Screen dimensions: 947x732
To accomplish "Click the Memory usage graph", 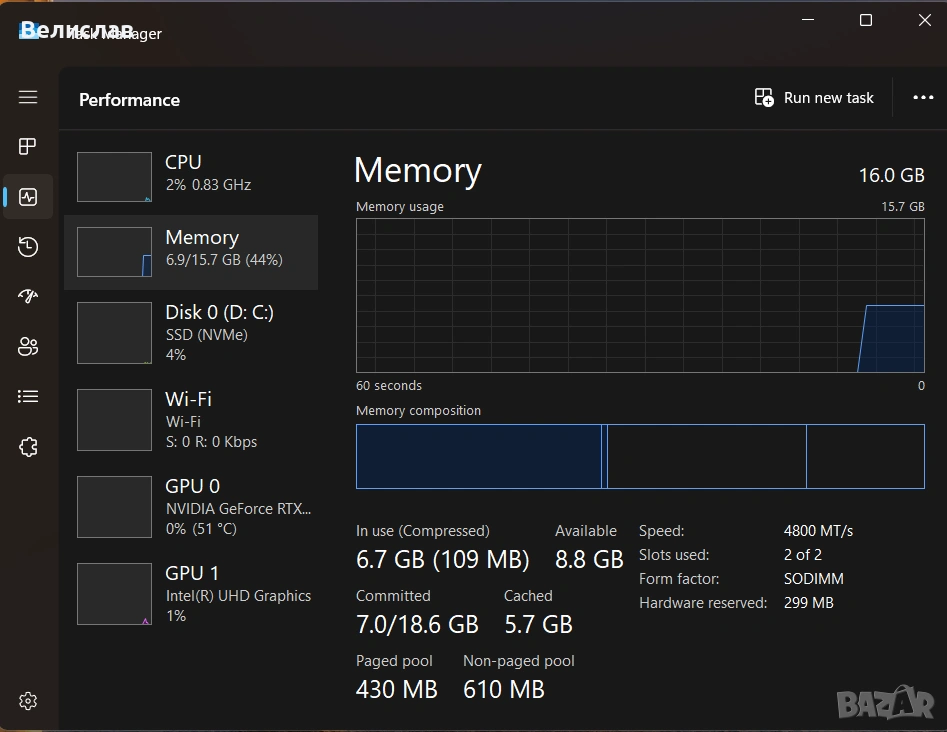I will [x=640, y=295].
